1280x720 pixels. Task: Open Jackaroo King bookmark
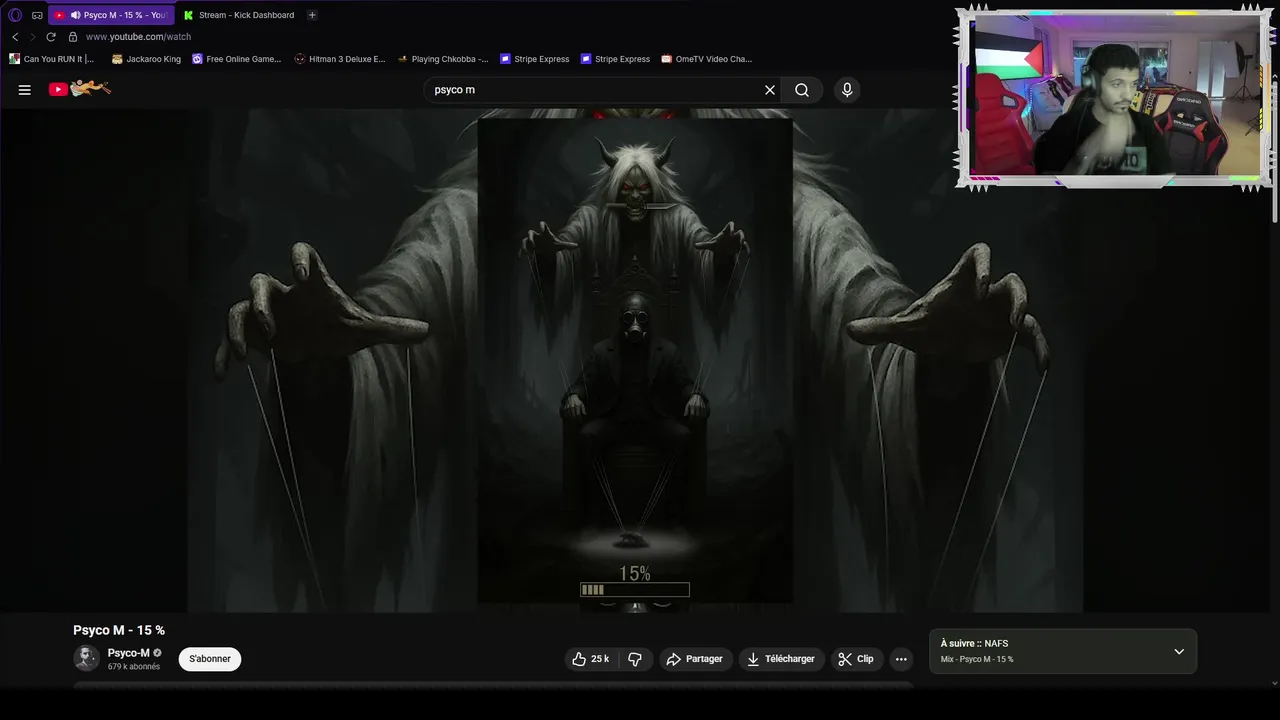click(146, 59)
